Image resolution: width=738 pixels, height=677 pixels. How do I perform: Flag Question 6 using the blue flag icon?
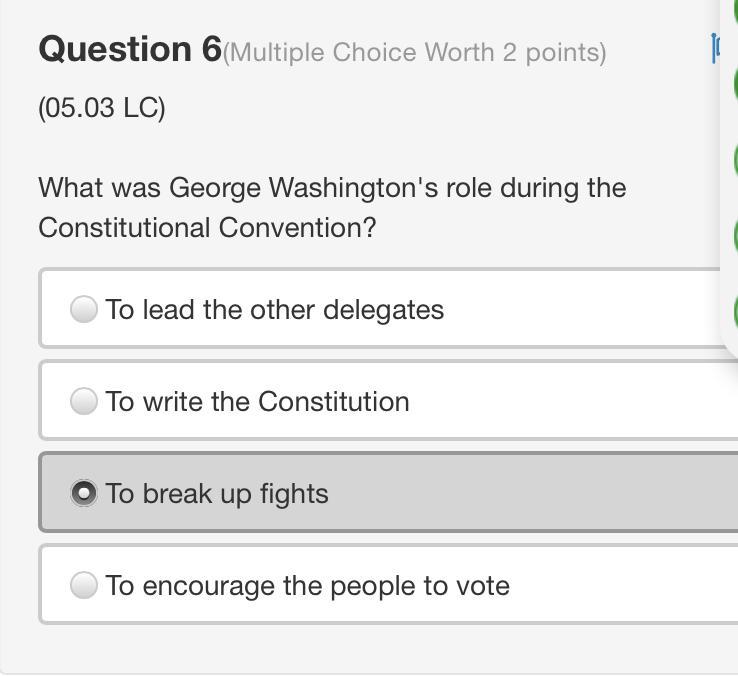(715, 48)
